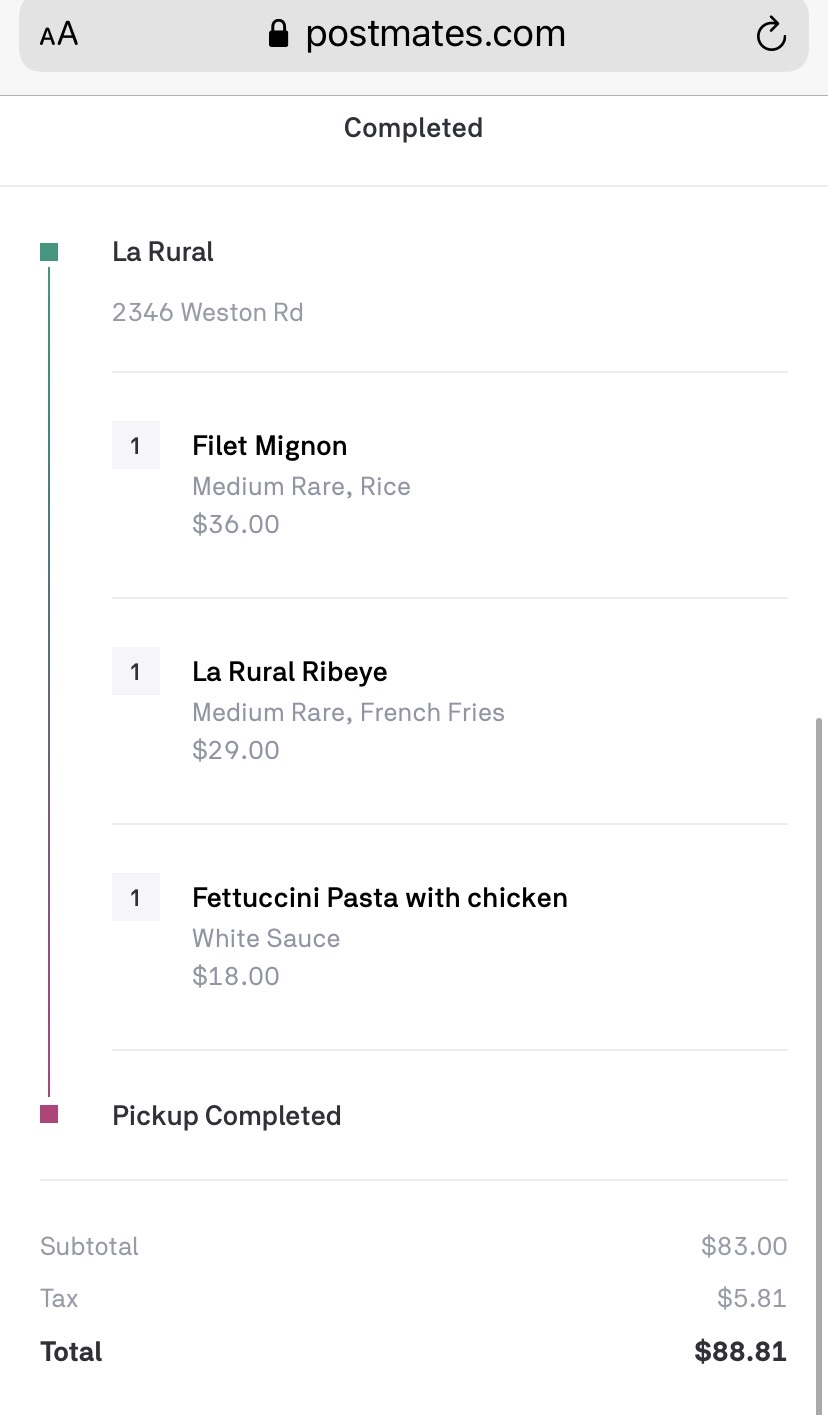
Task: Tap the pink Pickup Completed marker
Action: tap(49, 1114)
